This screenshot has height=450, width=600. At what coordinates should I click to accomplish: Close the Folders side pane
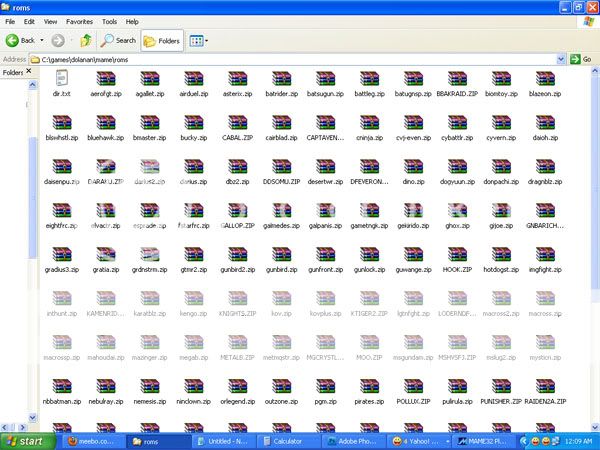coord(28,71)
